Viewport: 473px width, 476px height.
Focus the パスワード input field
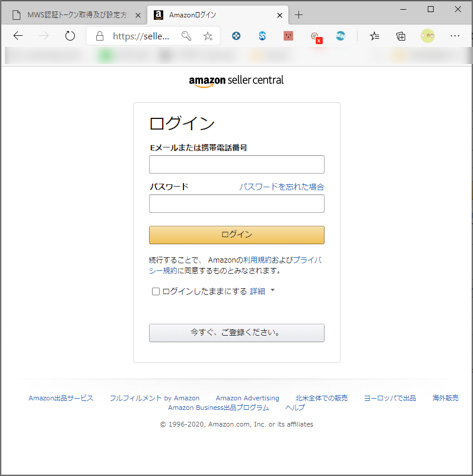coord(237,203)
